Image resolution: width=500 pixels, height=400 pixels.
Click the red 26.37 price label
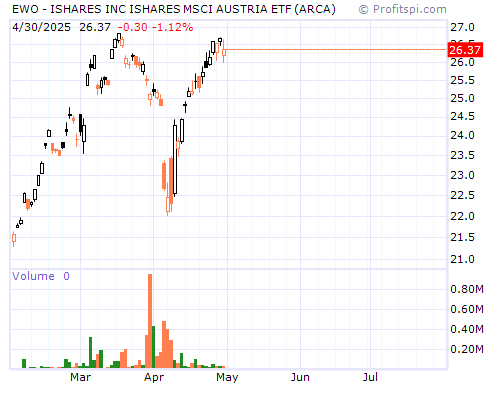(465, 50)
